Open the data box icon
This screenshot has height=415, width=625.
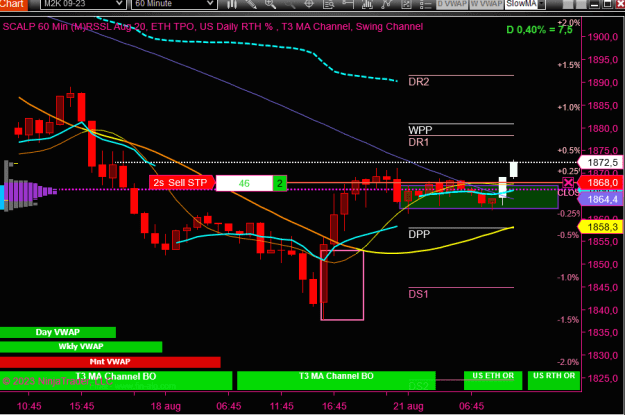click(x=328, y=4)
